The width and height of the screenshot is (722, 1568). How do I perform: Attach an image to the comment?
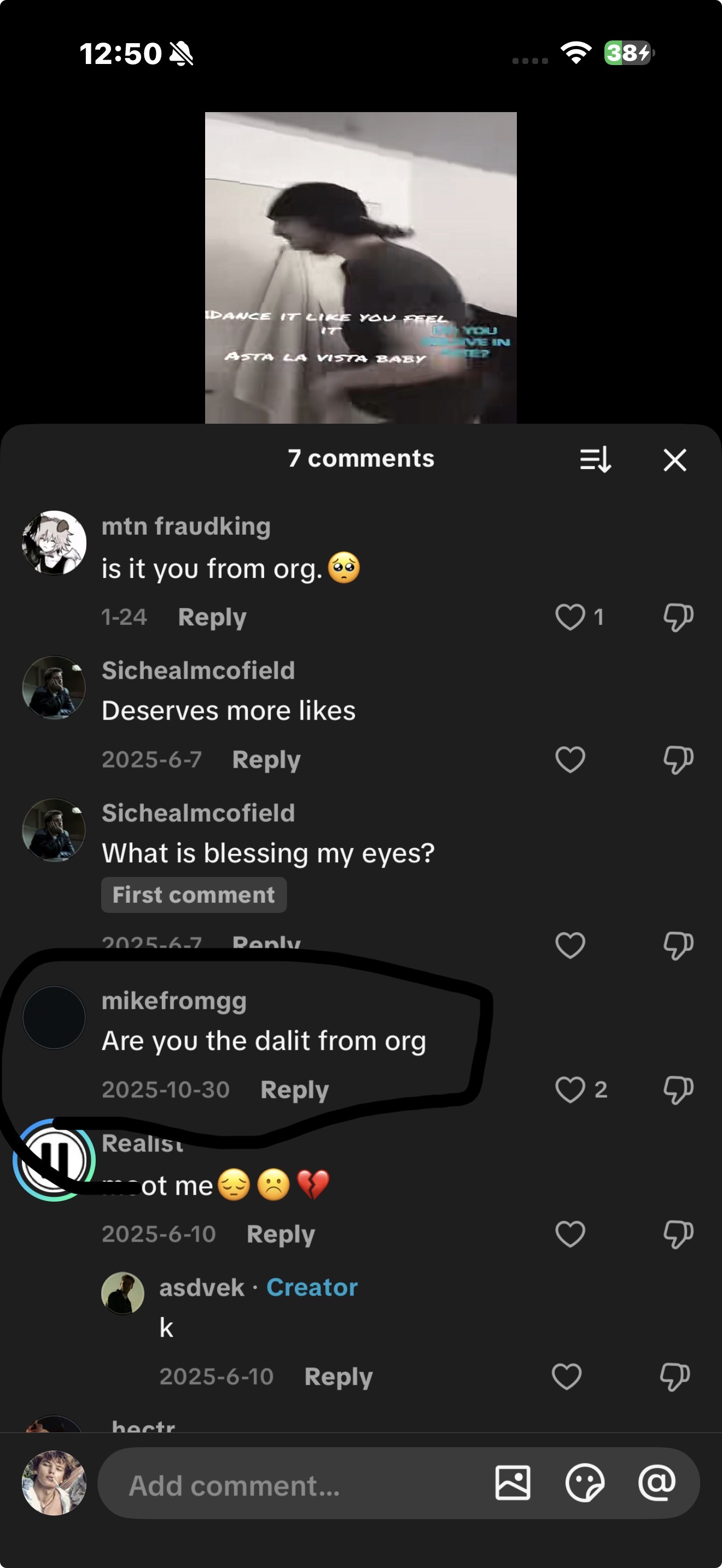513,1483
